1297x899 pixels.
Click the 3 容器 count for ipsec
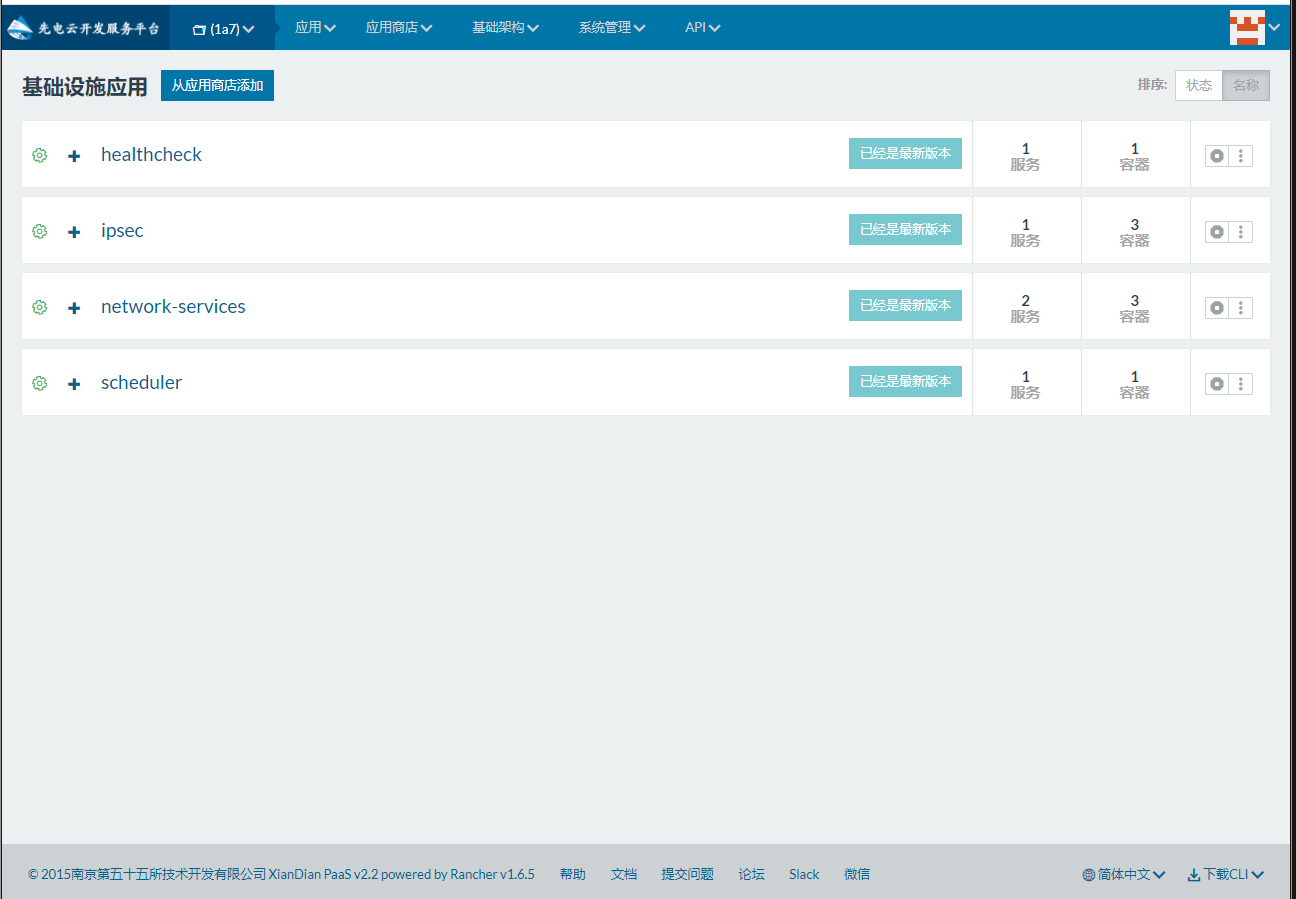[x=1135, y=232]
